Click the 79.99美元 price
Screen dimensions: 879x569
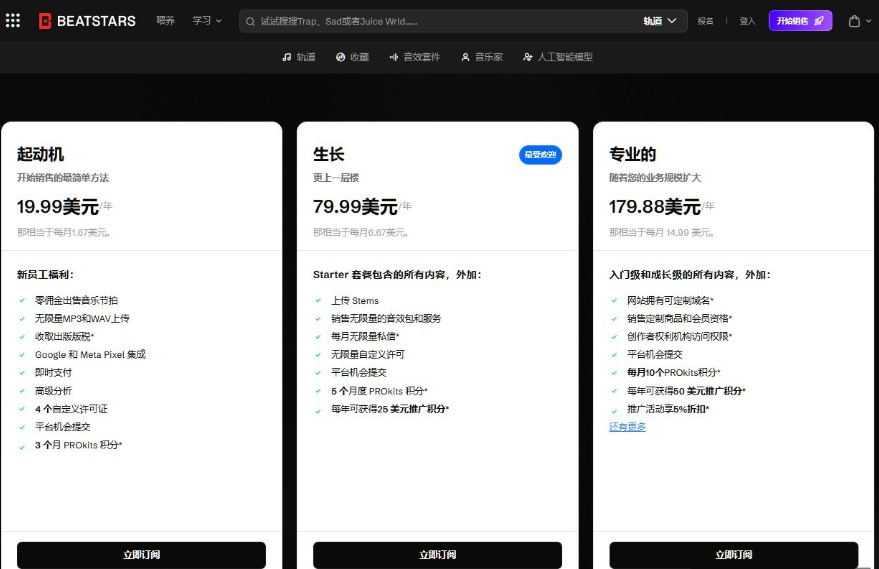pyautogui.click(x=355, y=207)
